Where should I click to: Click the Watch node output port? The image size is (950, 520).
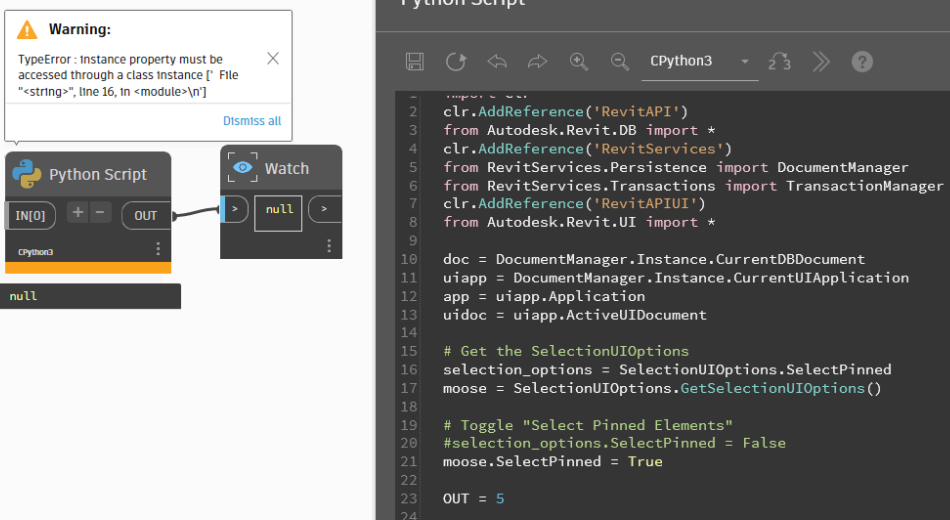(324, 209)
